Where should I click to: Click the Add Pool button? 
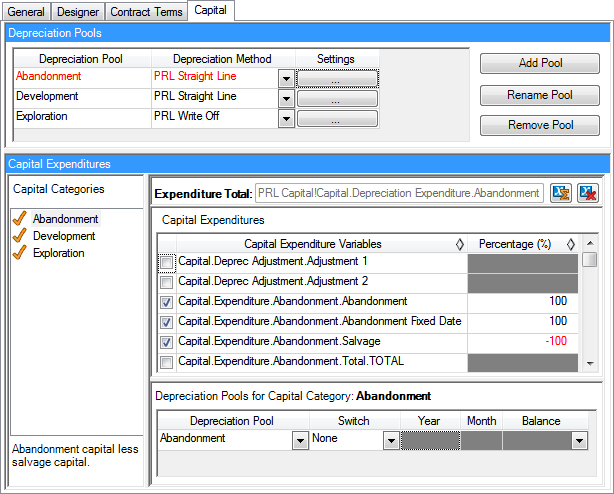tap(540, 63)
